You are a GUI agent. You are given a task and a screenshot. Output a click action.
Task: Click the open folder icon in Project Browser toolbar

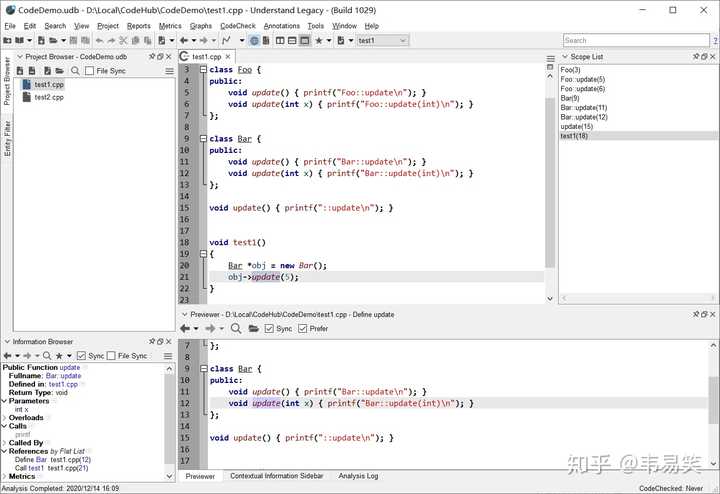point(60,71)
